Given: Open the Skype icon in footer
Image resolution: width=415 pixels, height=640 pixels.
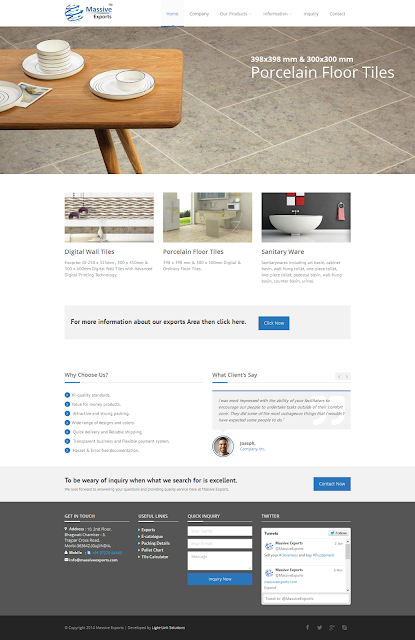Looking at the screenshot, I should point(344,627).
